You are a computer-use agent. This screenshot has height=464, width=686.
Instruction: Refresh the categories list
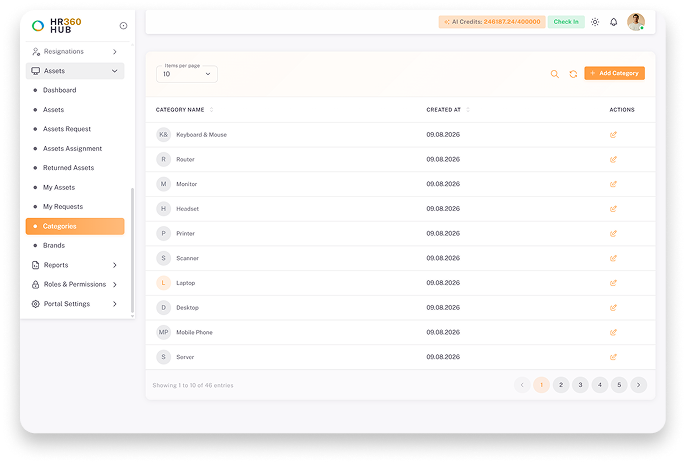pos(573,74)
